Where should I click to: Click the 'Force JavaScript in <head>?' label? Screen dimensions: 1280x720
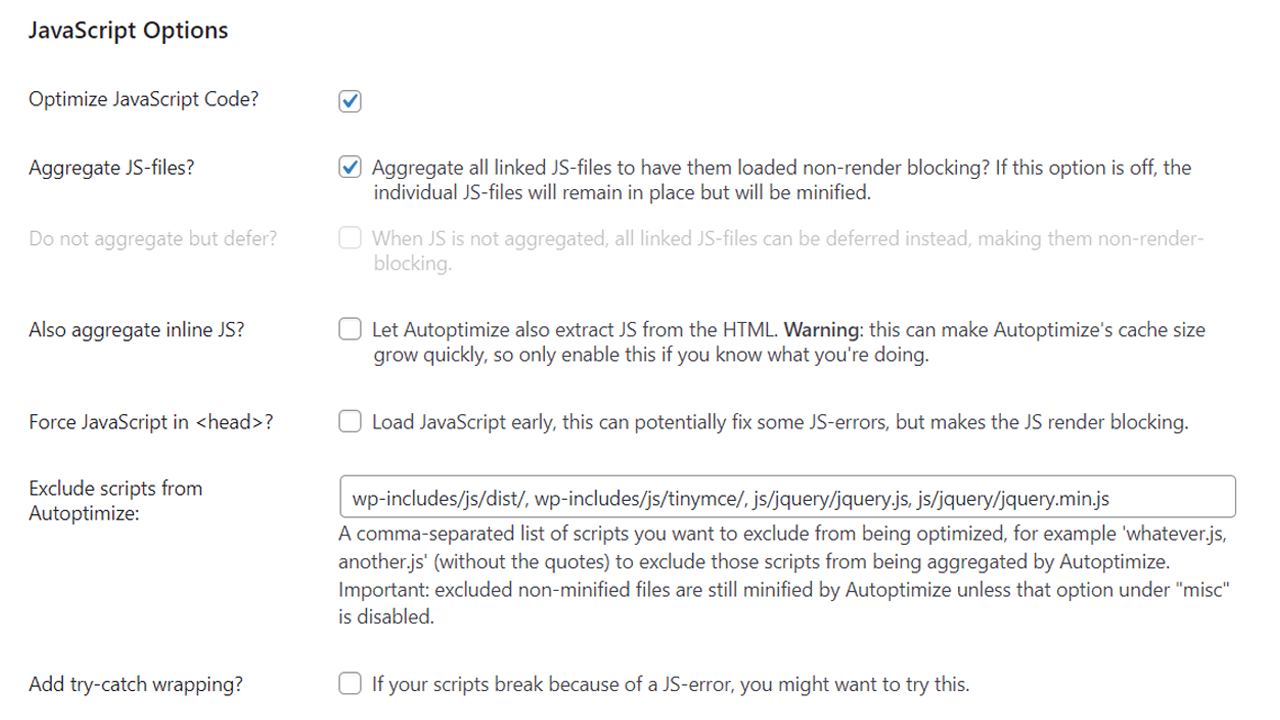coord(151,422)
